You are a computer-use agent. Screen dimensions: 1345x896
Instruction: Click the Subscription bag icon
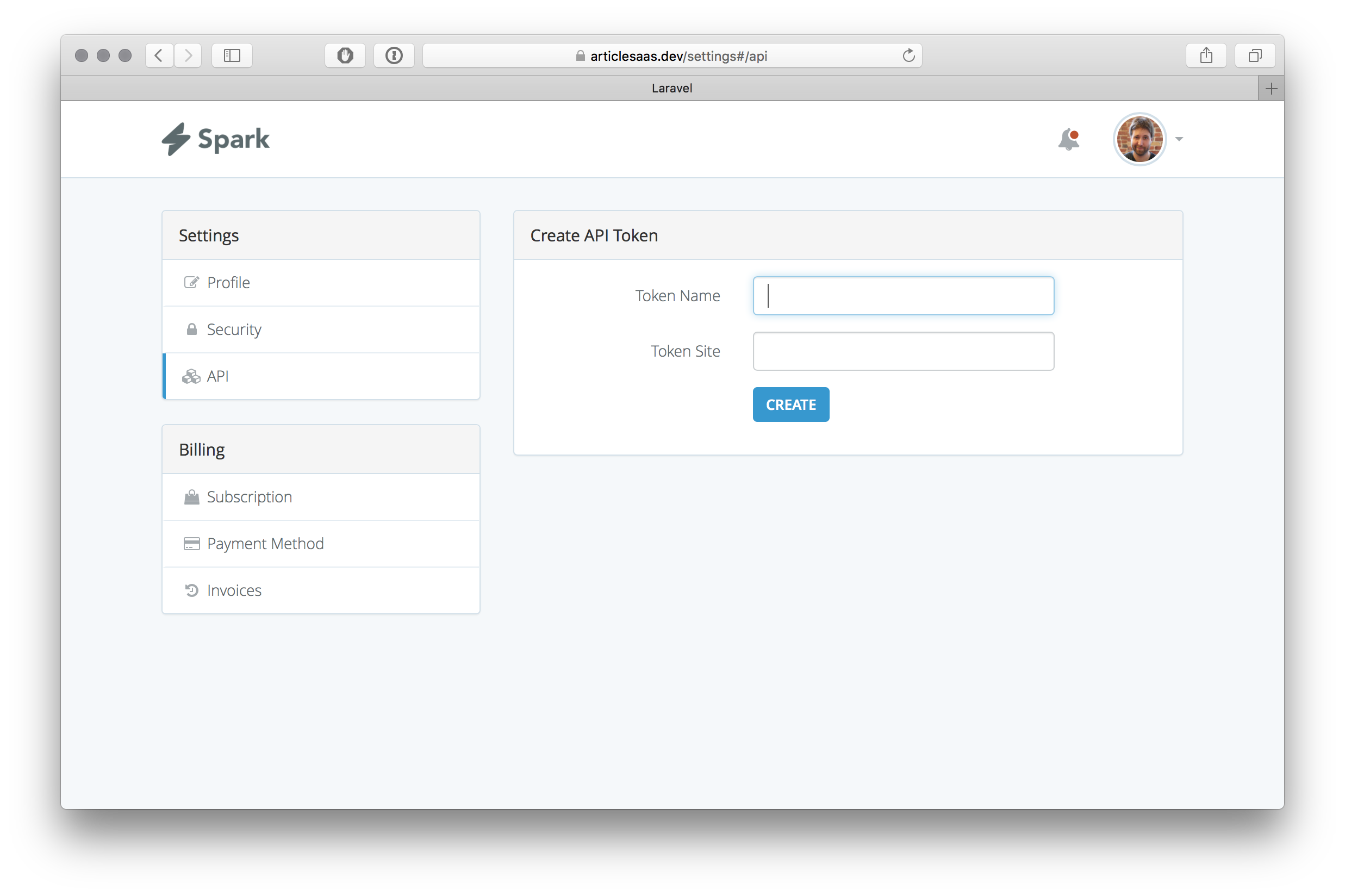191,496
